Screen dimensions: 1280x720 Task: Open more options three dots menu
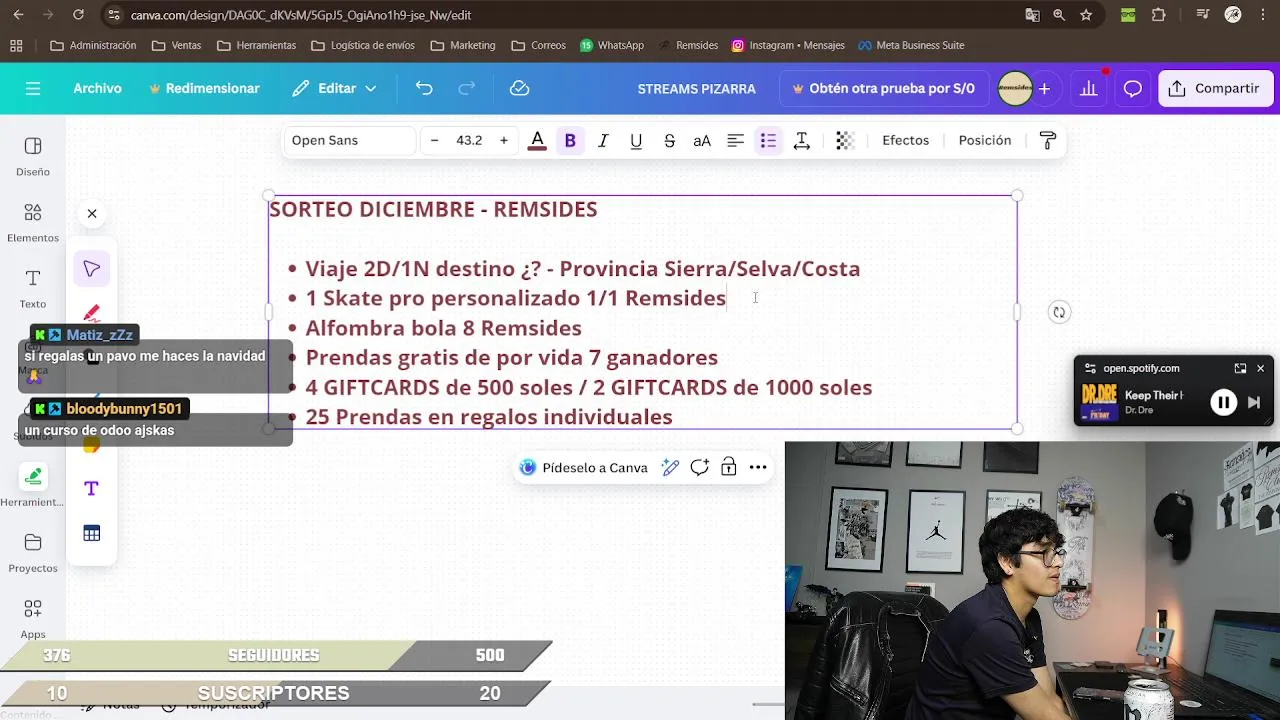pos(758,467)
